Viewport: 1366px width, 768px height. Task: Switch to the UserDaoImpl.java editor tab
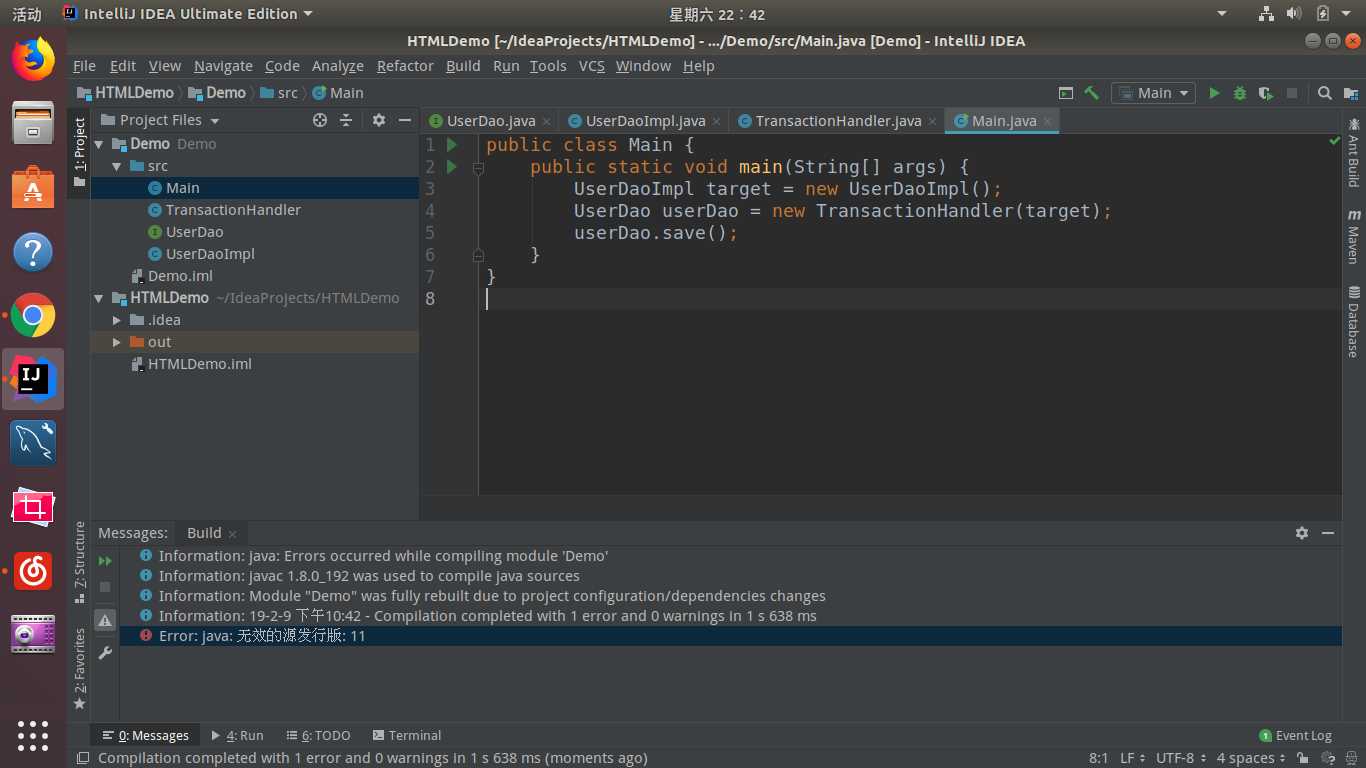(x=644, y=121)
